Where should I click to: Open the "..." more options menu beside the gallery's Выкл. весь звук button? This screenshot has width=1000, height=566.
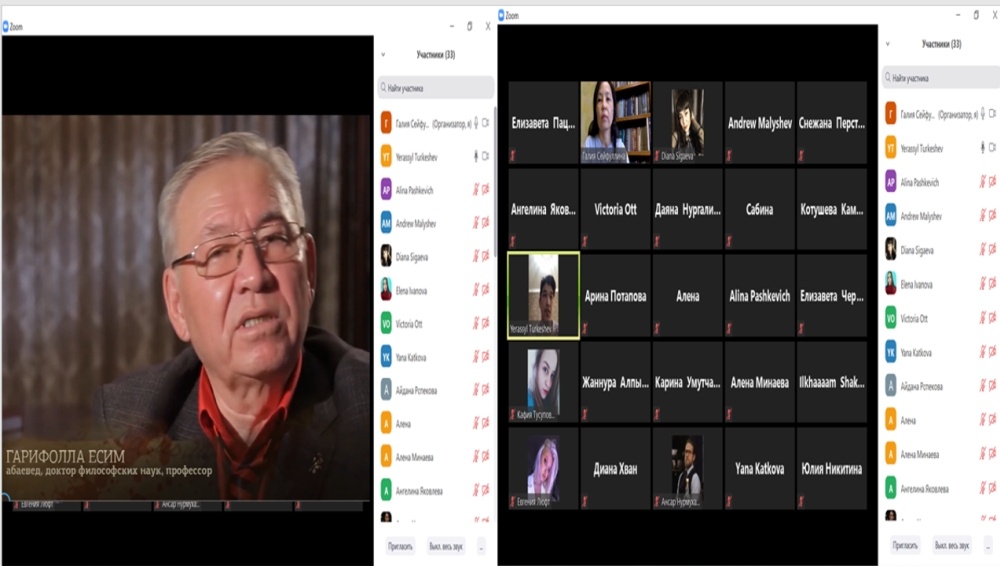(983, 545)
